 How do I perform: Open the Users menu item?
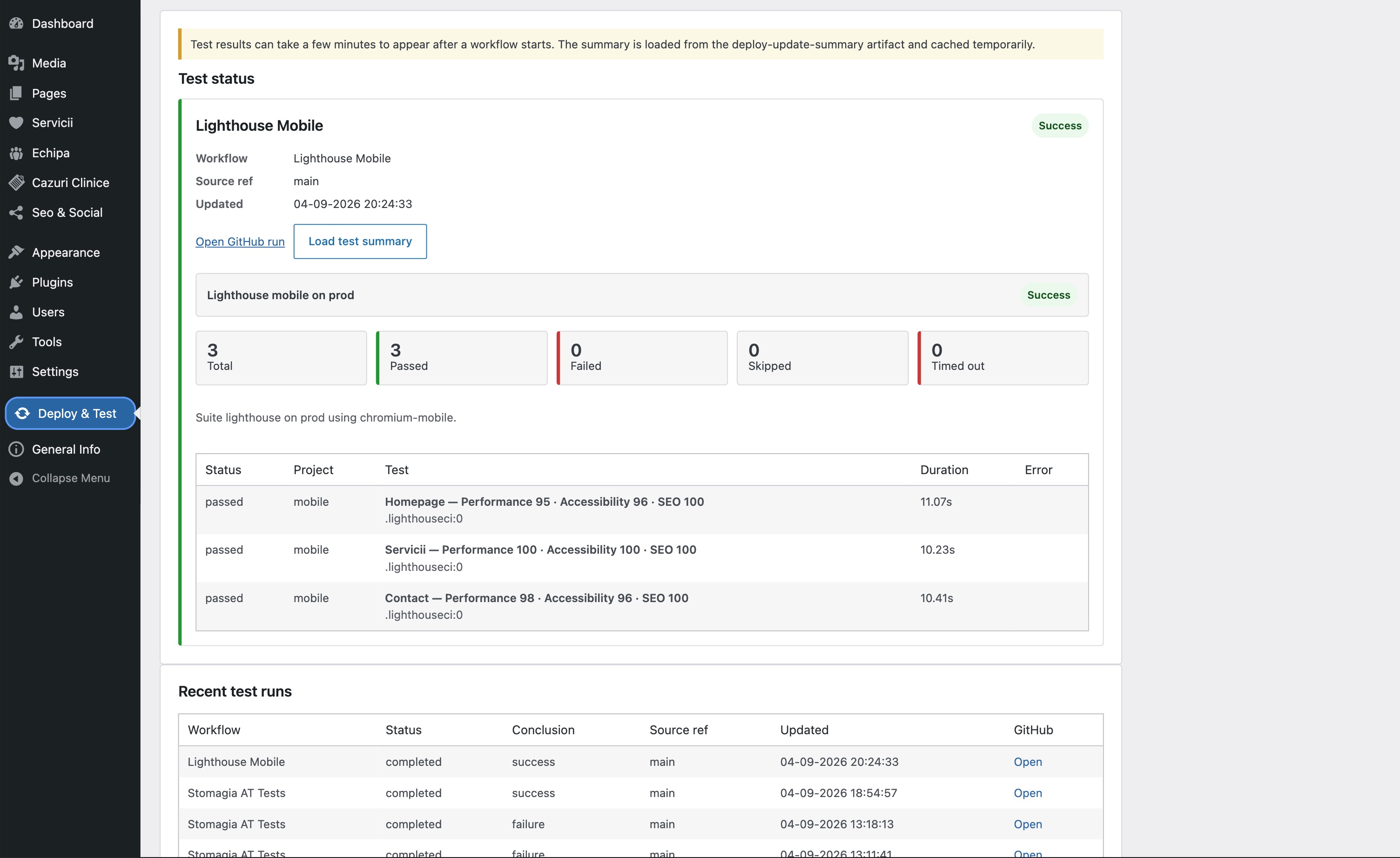pyautogui.click(x=70, y=312)
